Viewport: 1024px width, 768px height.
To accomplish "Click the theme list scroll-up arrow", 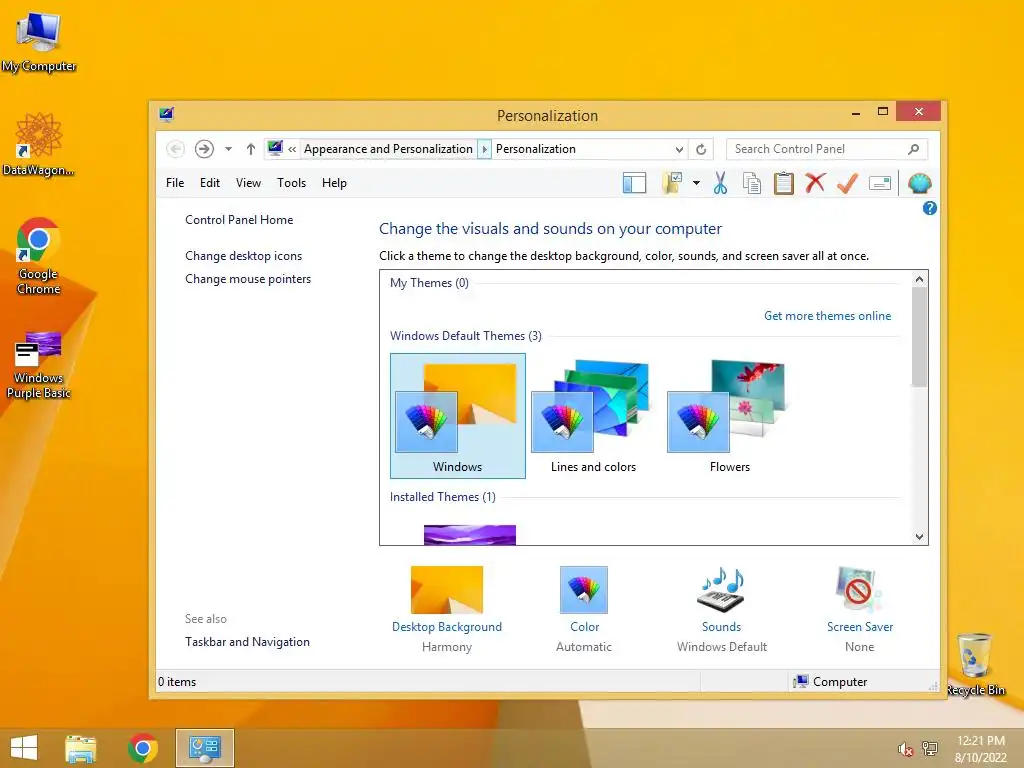I will tap(920, 279).
